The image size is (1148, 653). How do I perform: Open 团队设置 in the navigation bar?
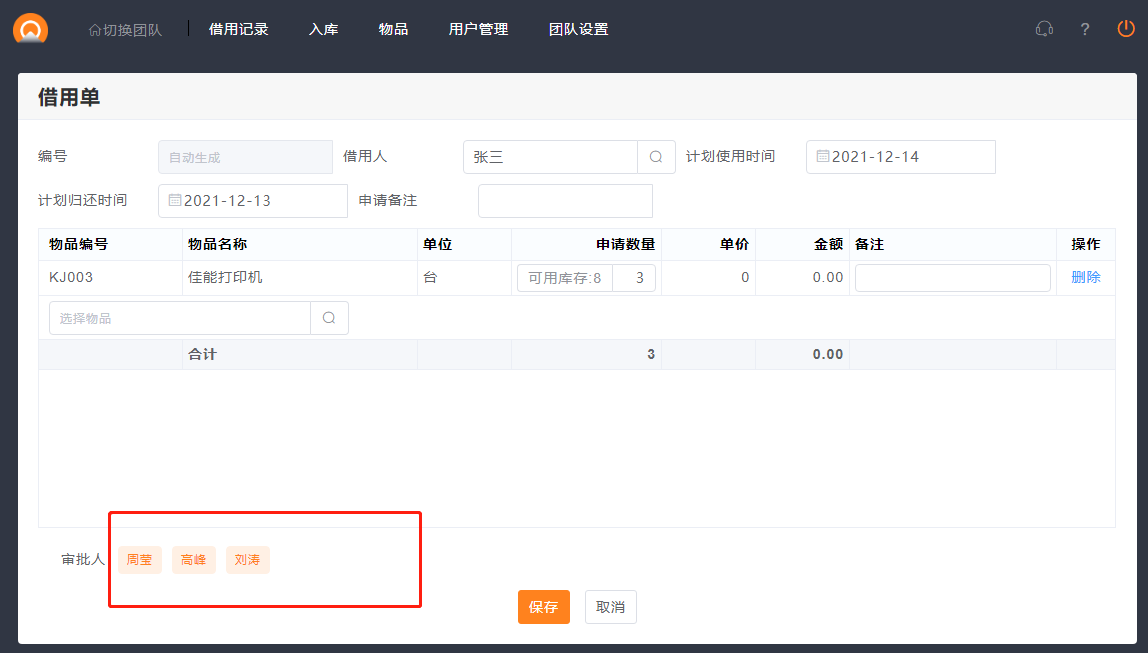tap(578, 29)
